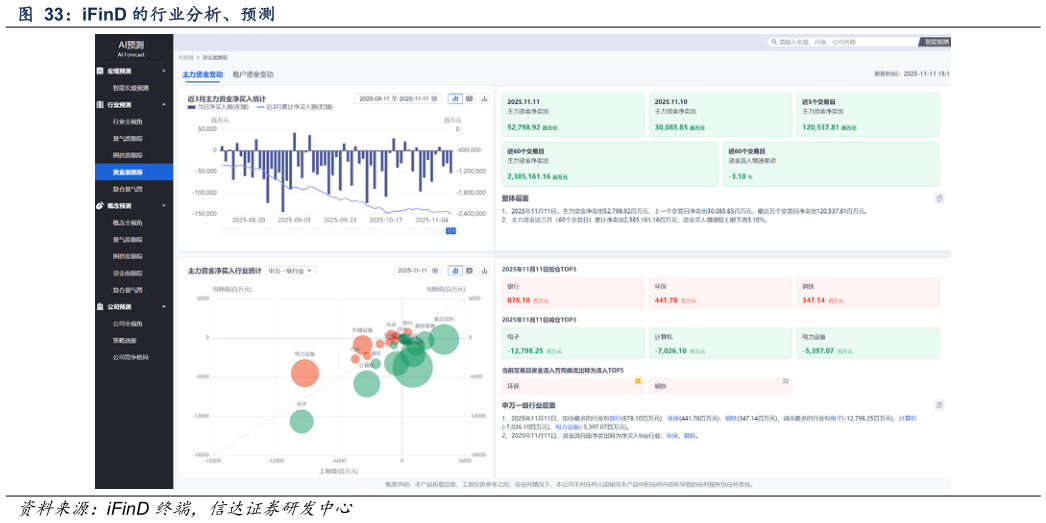Click the bookmark icon on 环保 card

pos(638,381)
